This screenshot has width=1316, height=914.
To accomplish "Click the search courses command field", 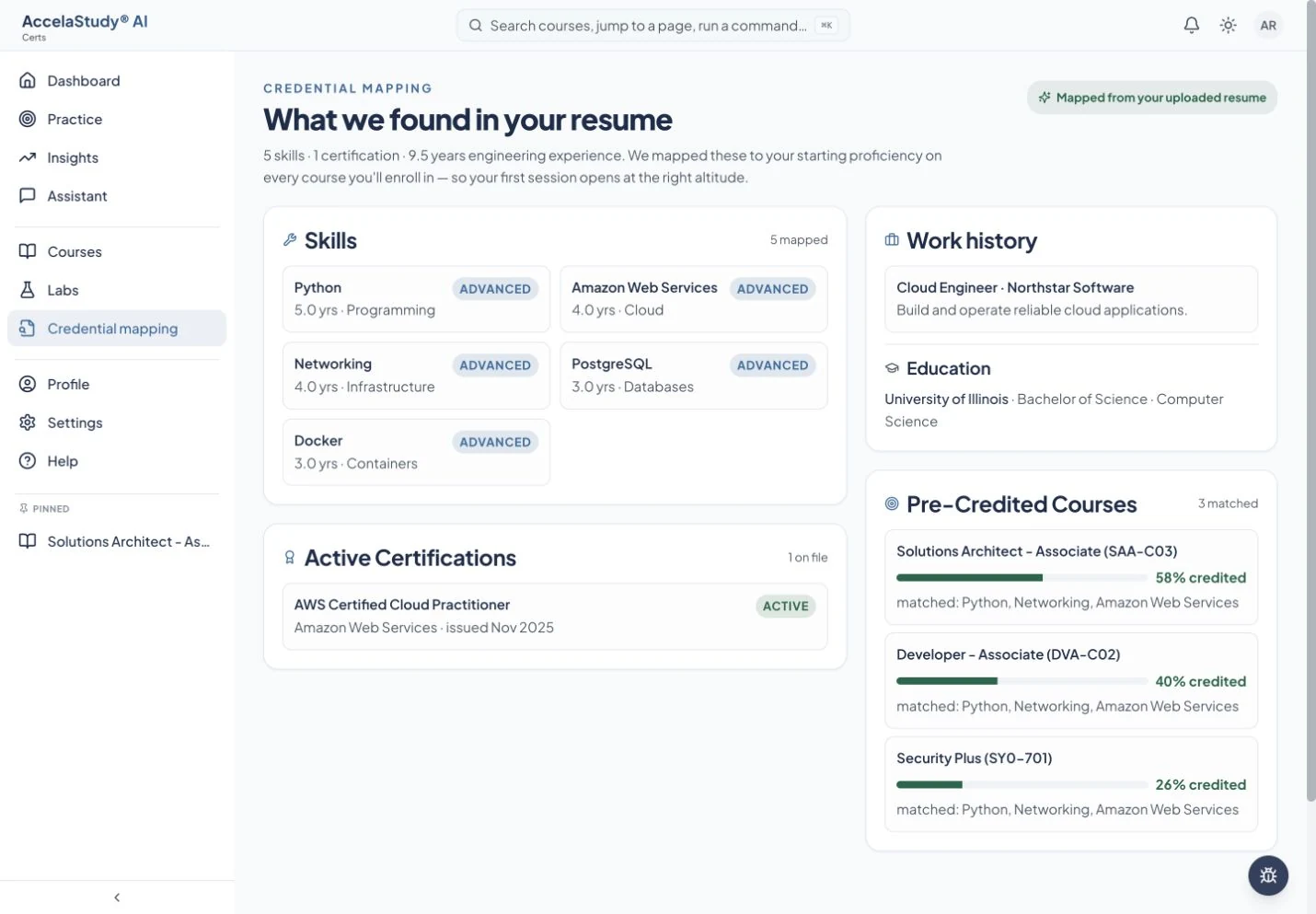I will pos(652,26).
